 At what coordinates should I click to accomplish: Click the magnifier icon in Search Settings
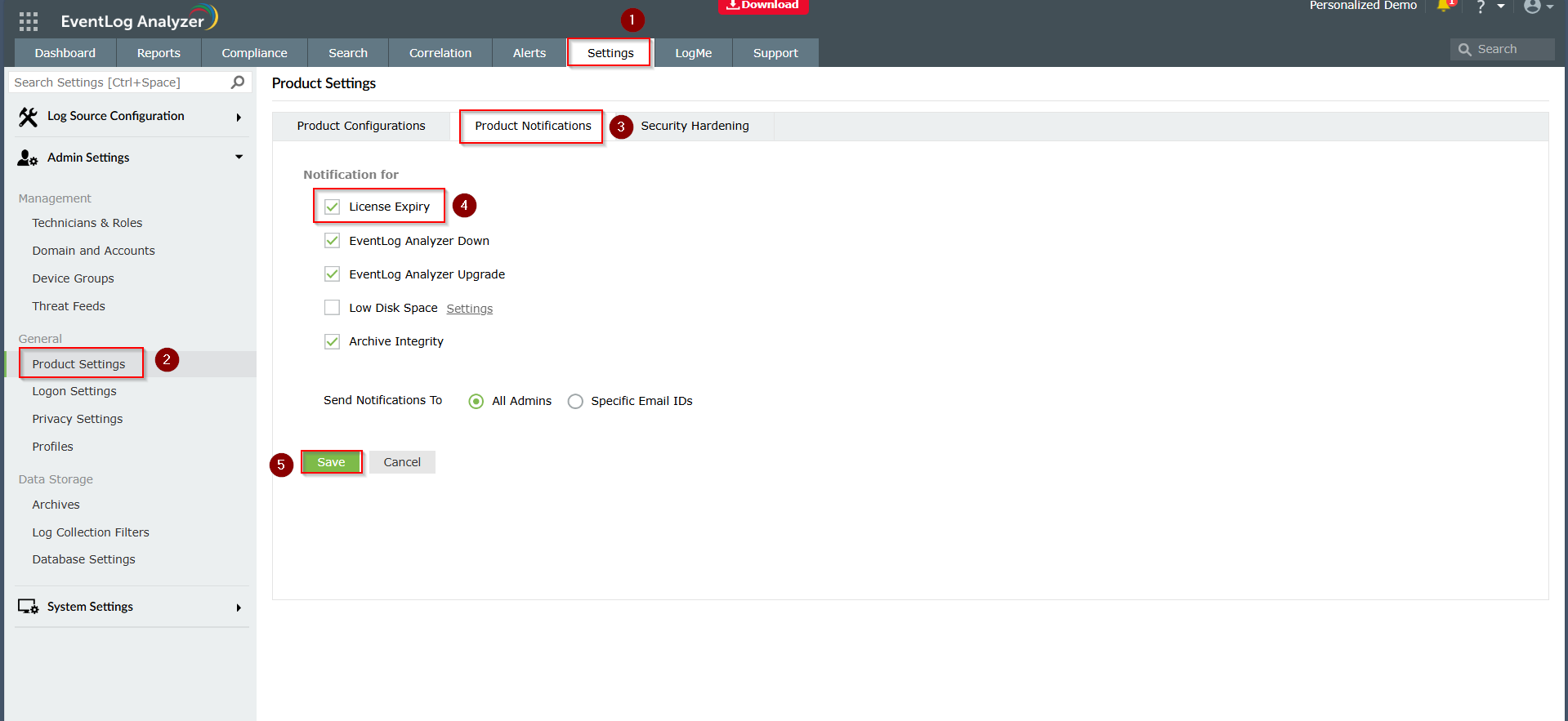pyautogui.click(x=238, y=82)
